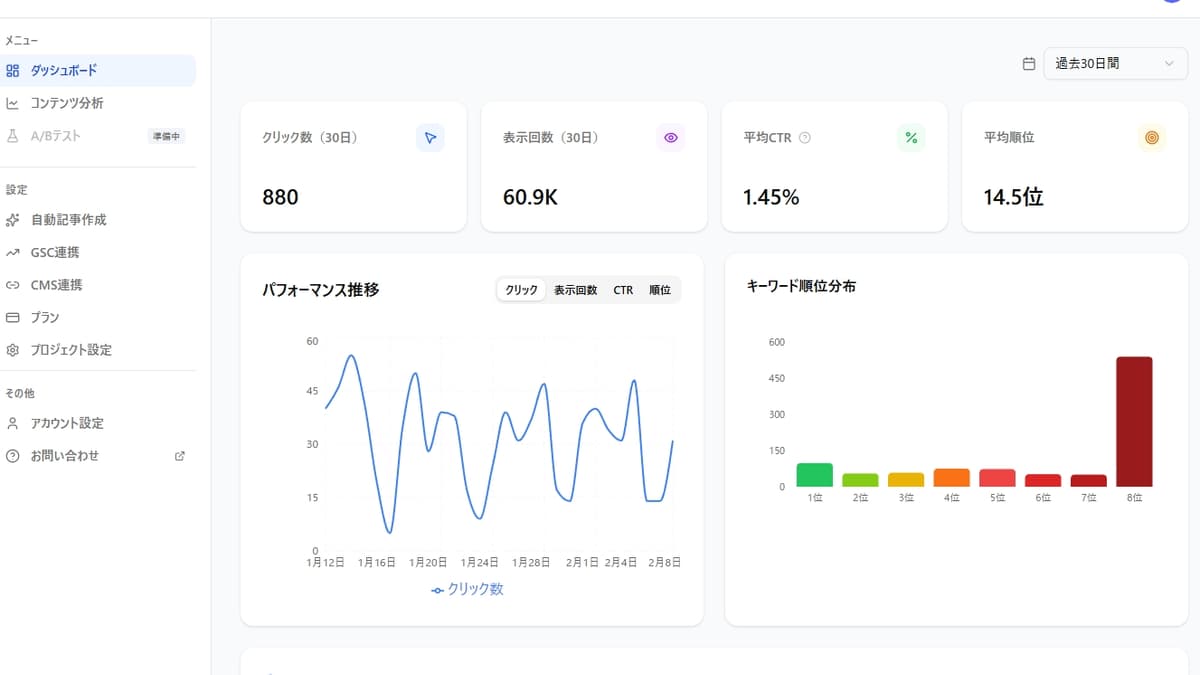
Task: Click the external link icon beside お問い合わせ
Action: pyautogui.click(x=180, y=456)
